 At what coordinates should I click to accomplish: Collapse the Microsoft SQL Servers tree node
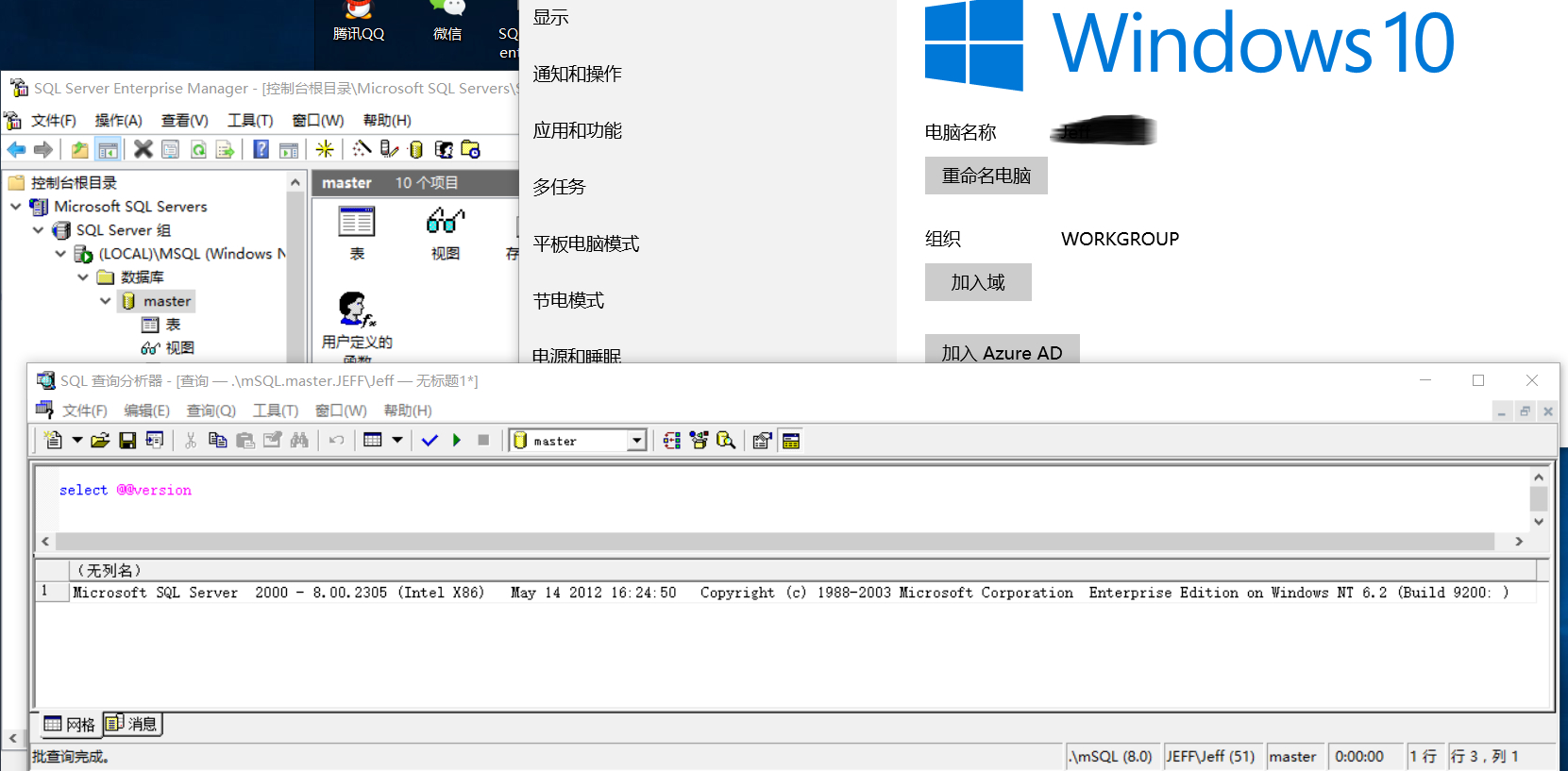16,206
